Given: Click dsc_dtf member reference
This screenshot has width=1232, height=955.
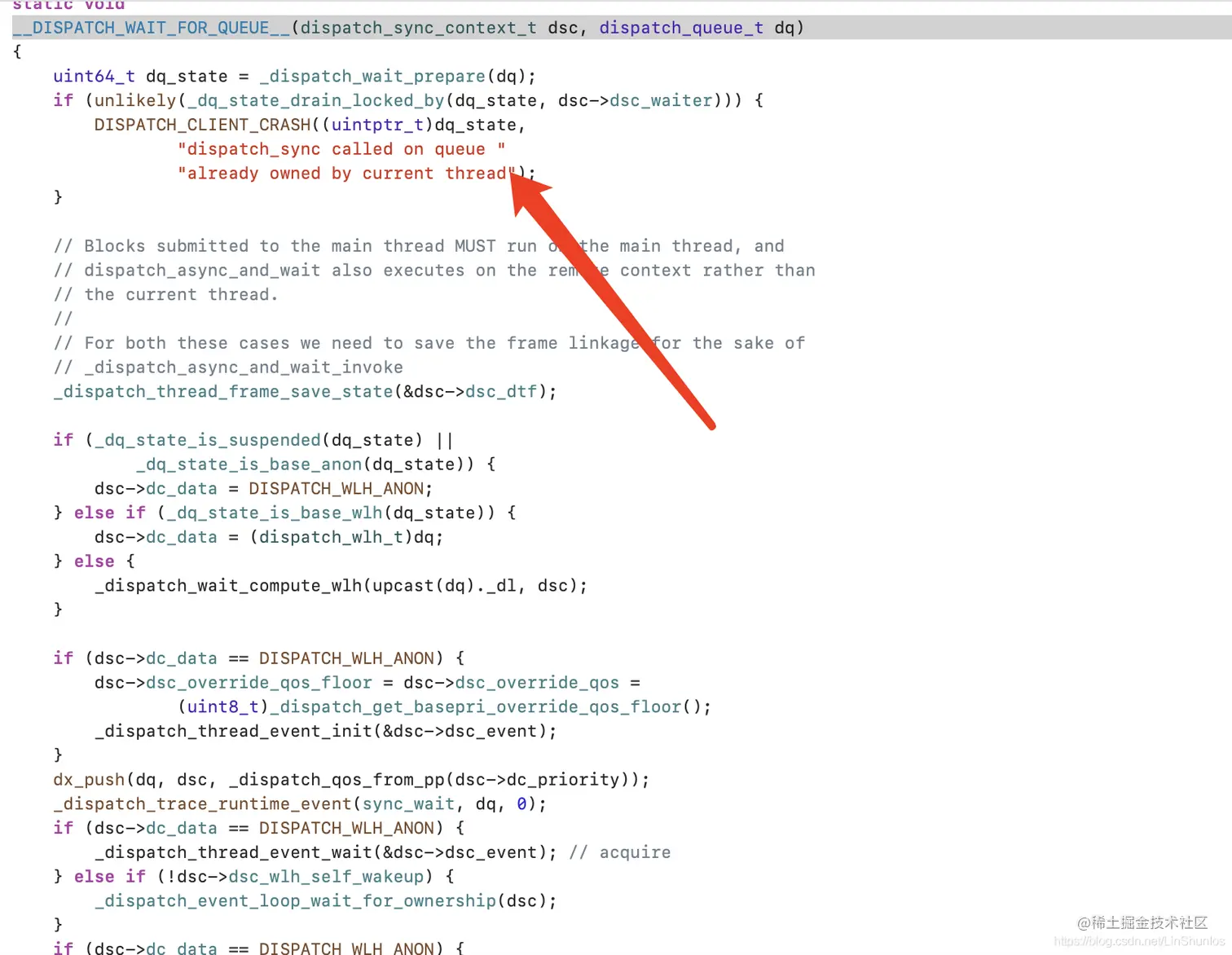Looking at the screenshot, I should [501, 392].
